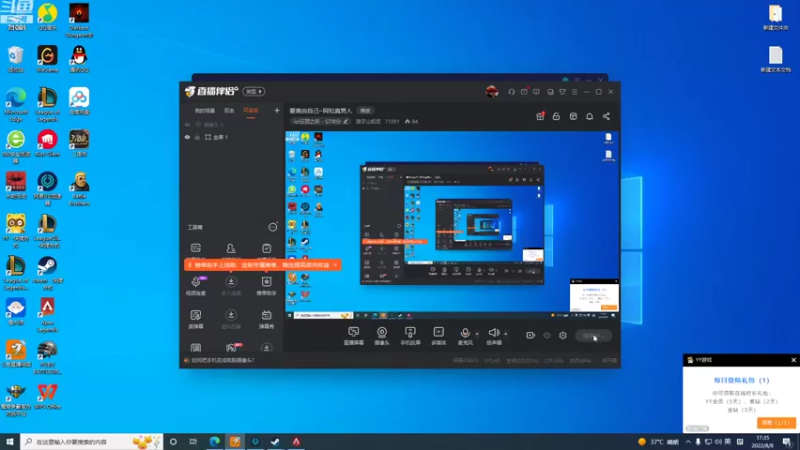This screenshot has width=800, height=450.
Task: Expand the microphone device dropdown arrow
Action: (477, 334)
